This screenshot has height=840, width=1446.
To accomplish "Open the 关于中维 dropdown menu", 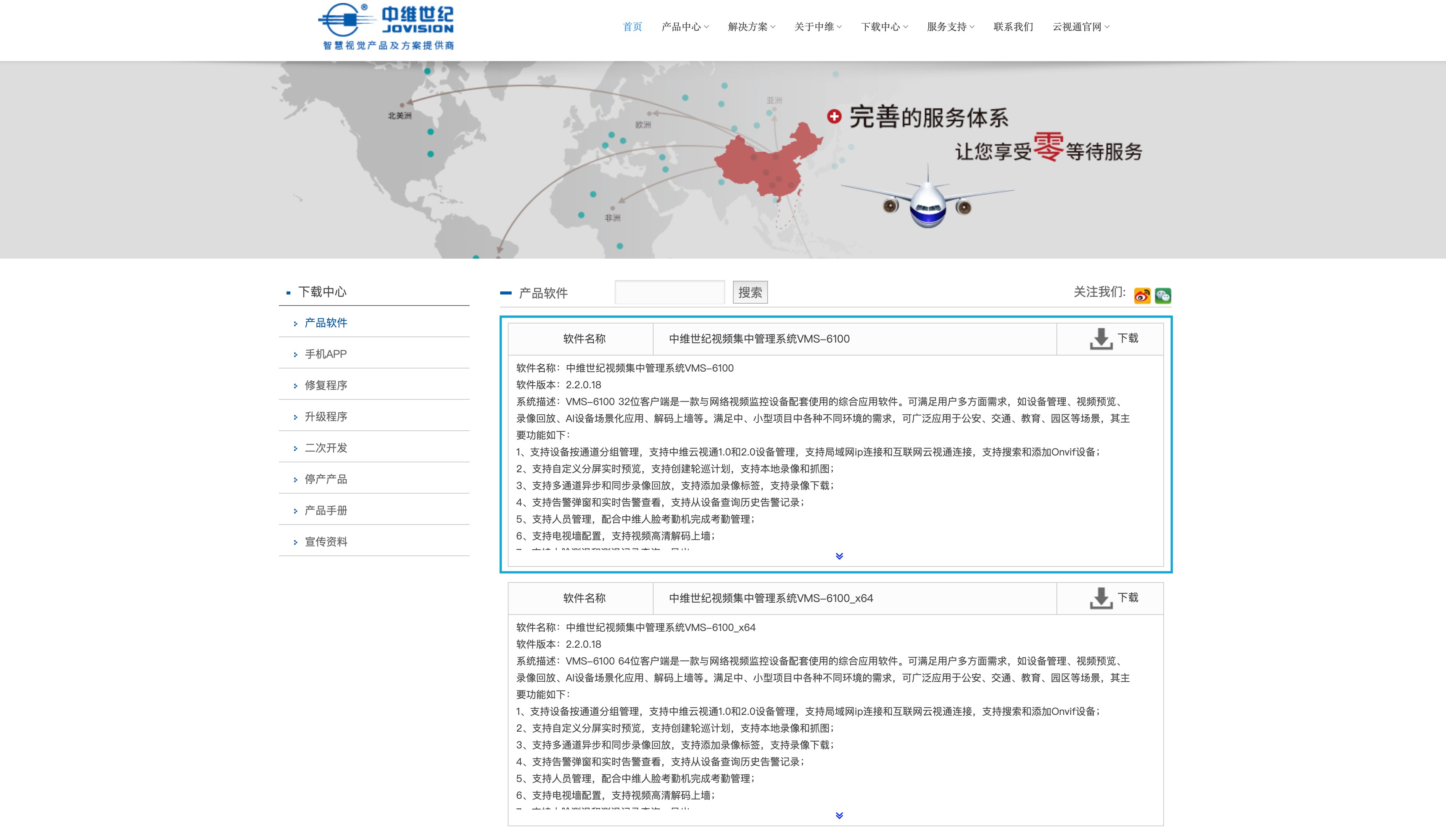I will point(818,26).
